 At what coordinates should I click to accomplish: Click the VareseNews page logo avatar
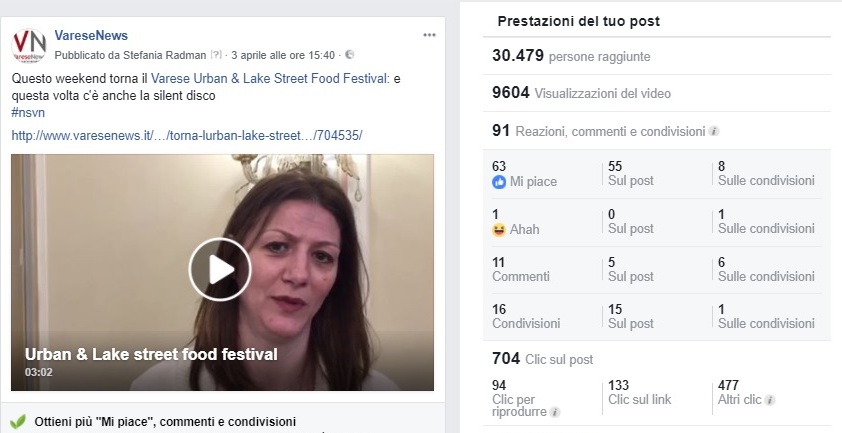[x=29, y=45]
